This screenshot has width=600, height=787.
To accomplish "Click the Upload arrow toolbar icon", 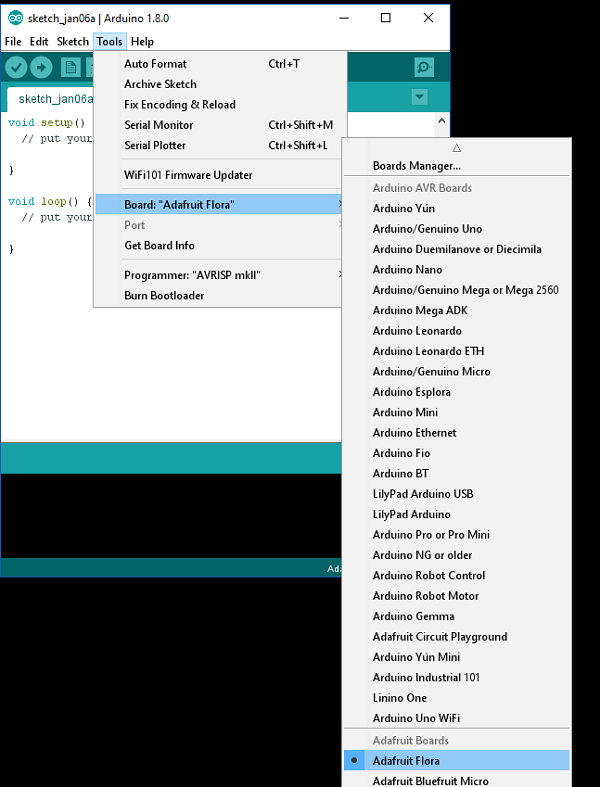I will point(41,67).
